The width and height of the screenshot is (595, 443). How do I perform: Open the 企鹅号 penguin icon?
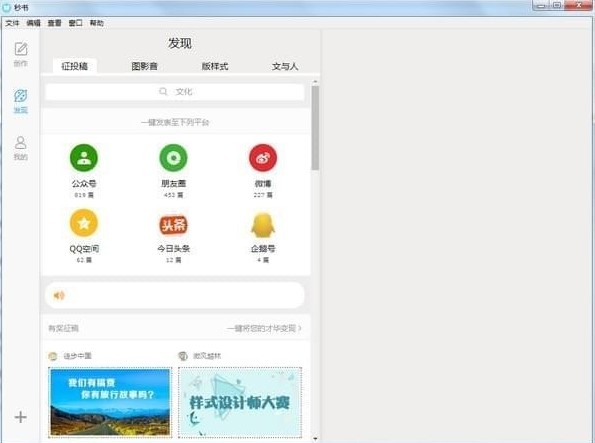click(263, 225)
